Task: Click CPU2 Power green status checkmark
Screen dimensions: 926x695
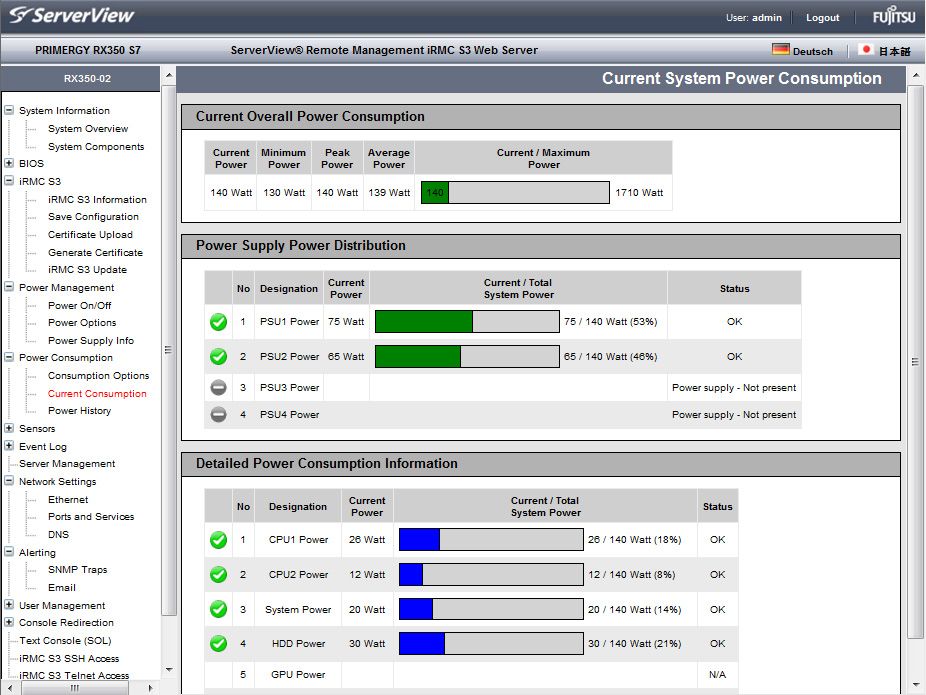Action: click(x=219, y=575)
